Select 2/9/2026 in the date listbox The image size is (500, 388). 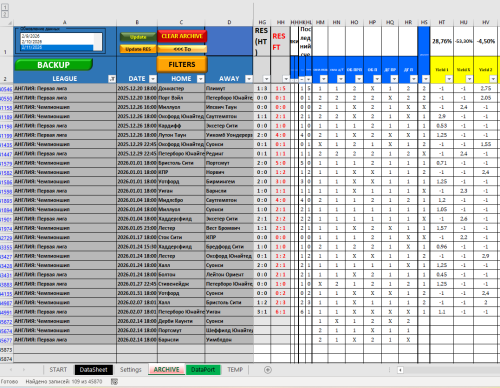[57, 36]
